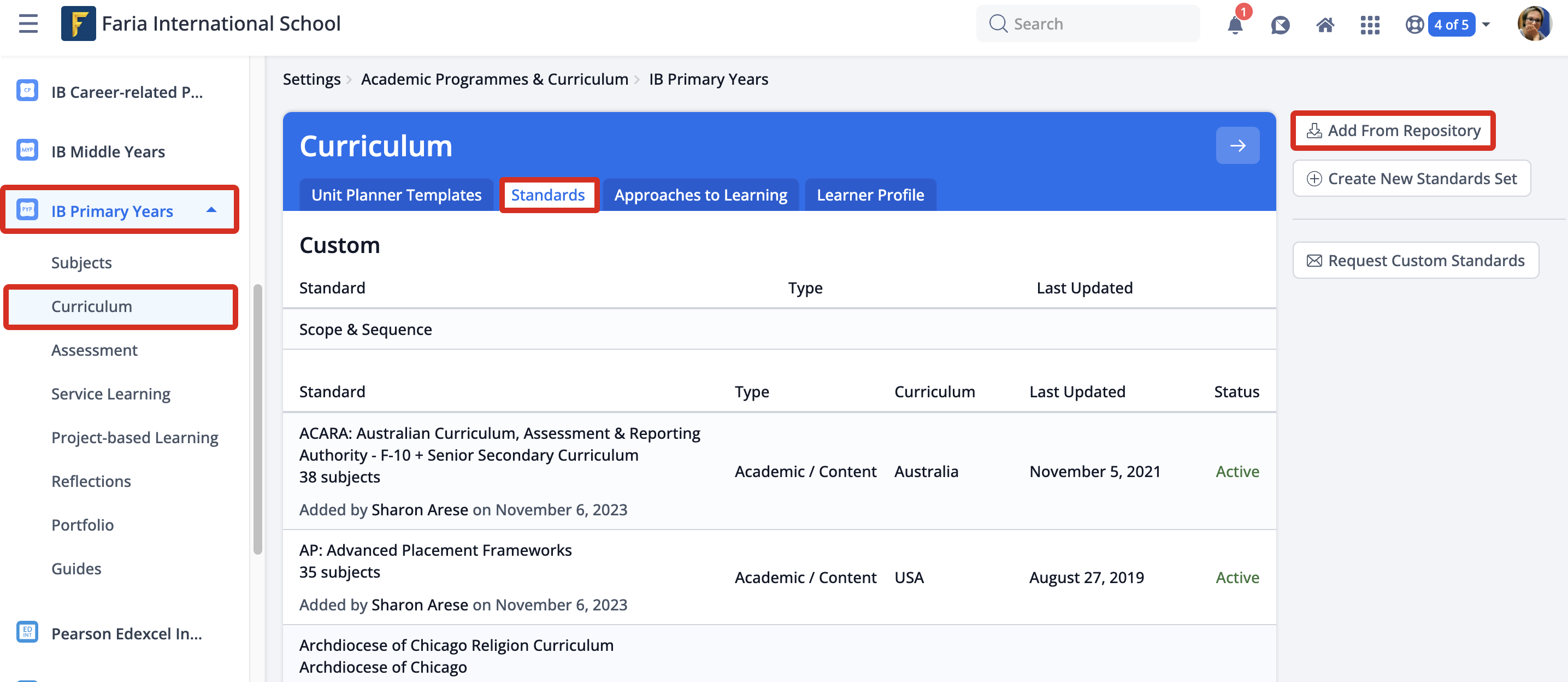The width and height of the screenshot is (1568, 682).
Task: Click August 27, 2019 date cell
Action: [1087, 577]
